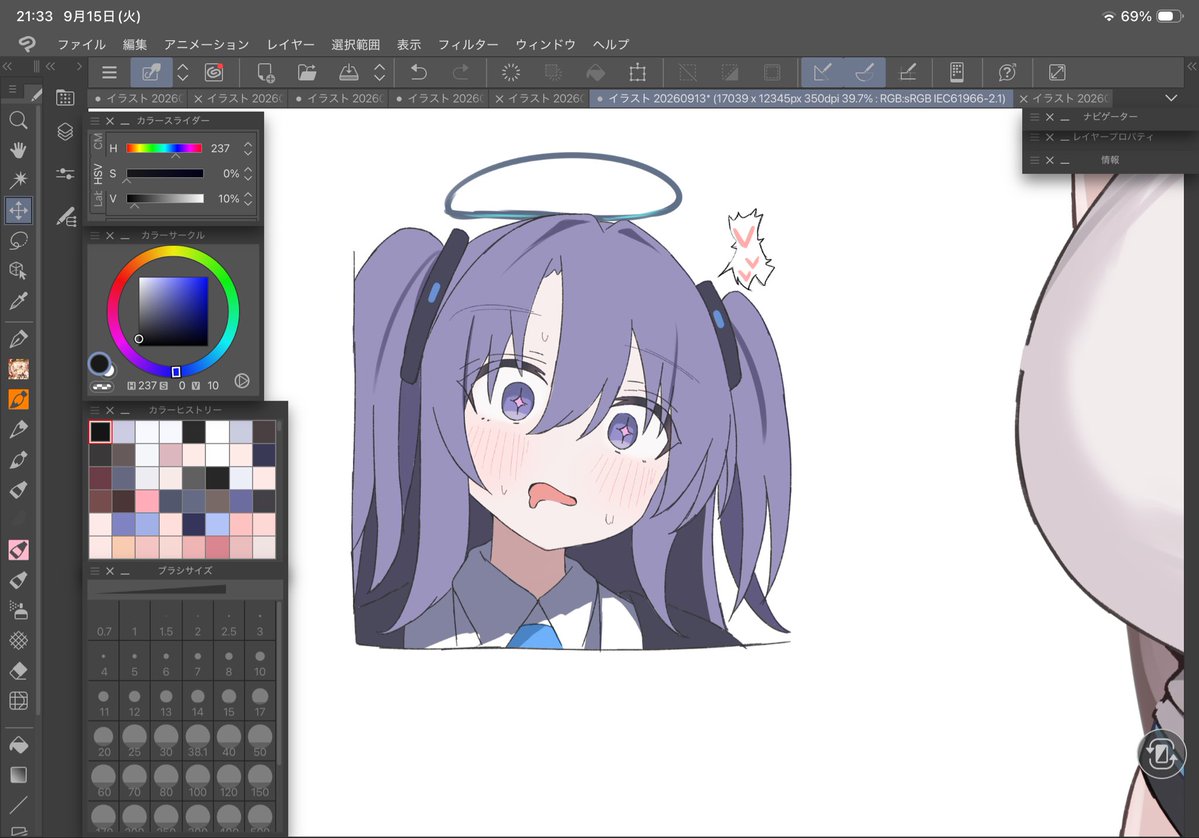Create a new canvas with New icon
1199x838 pixels.
coord(265,73)
